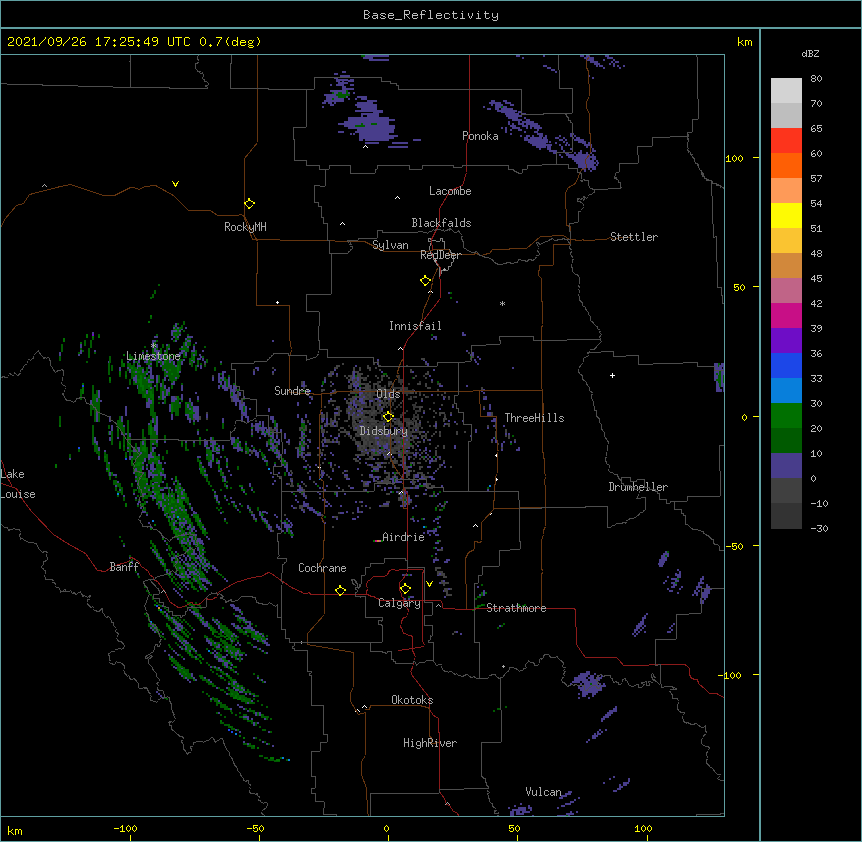Click the Calgary label
The height and width of the screenshot is (842, 862).
click(x=399, y=603)
